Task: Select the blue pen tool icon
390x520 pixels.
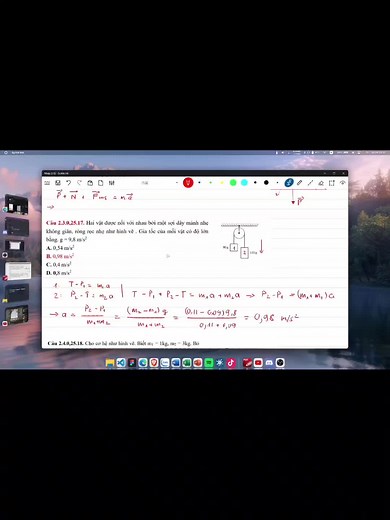Action: (x=289, y=182)
